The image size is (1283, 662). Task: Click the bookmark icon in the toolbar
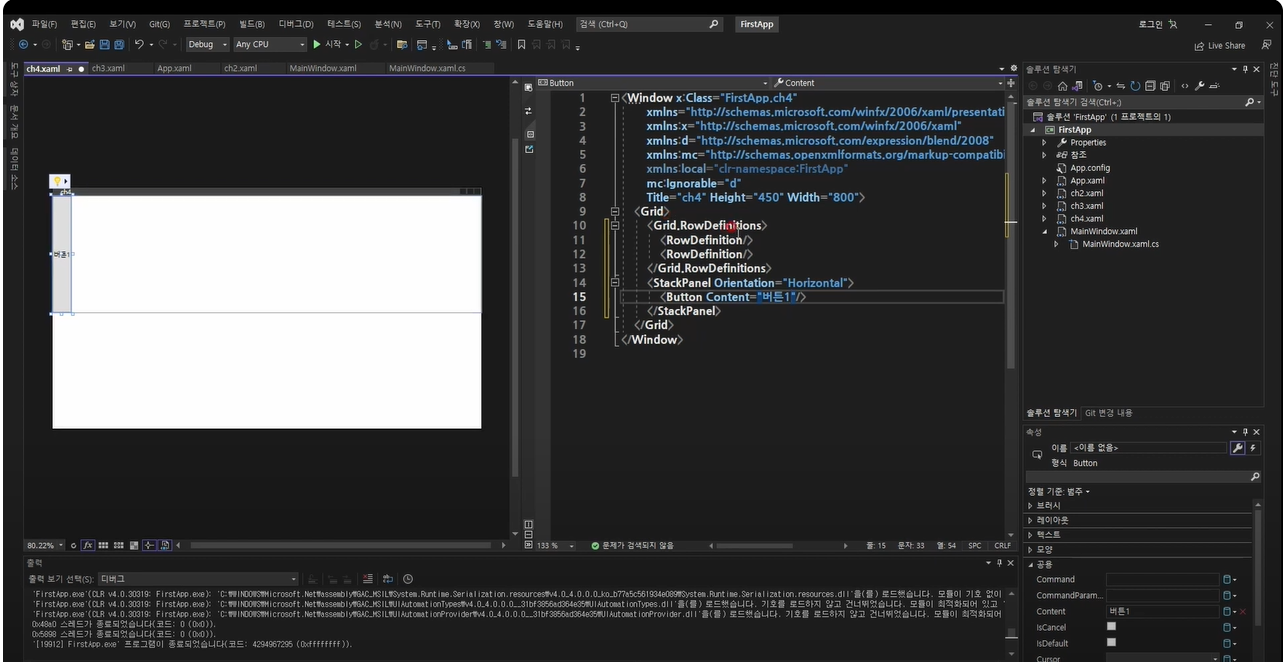[x=521, y=44]
